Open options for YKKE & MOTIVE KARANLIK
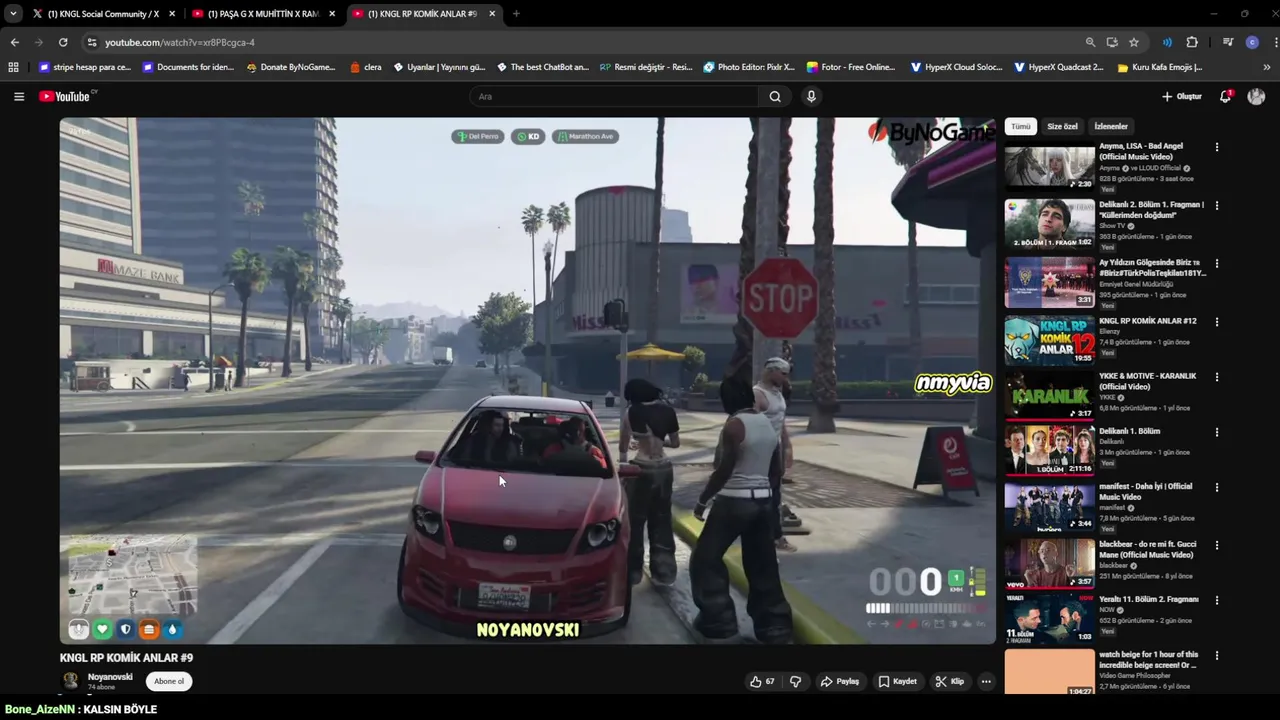This screenshot has width=1280, height=720. pos(1217,377)
